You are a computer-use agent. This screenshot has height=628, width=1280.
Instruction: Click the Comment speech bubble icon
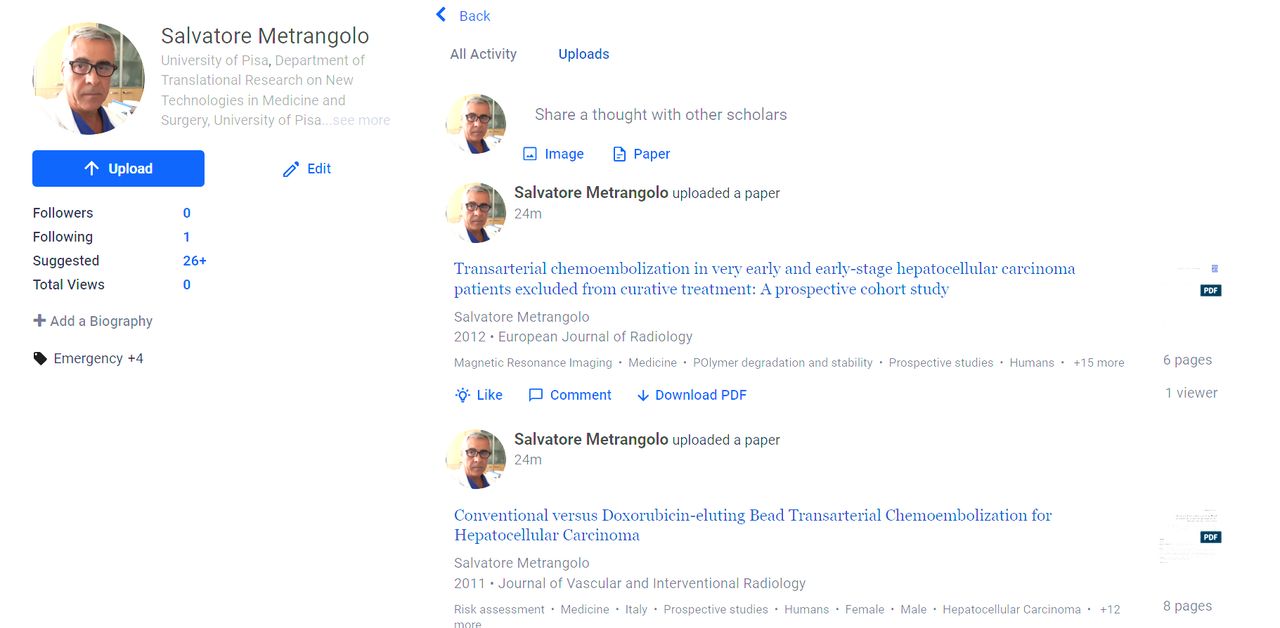[536, 395]
